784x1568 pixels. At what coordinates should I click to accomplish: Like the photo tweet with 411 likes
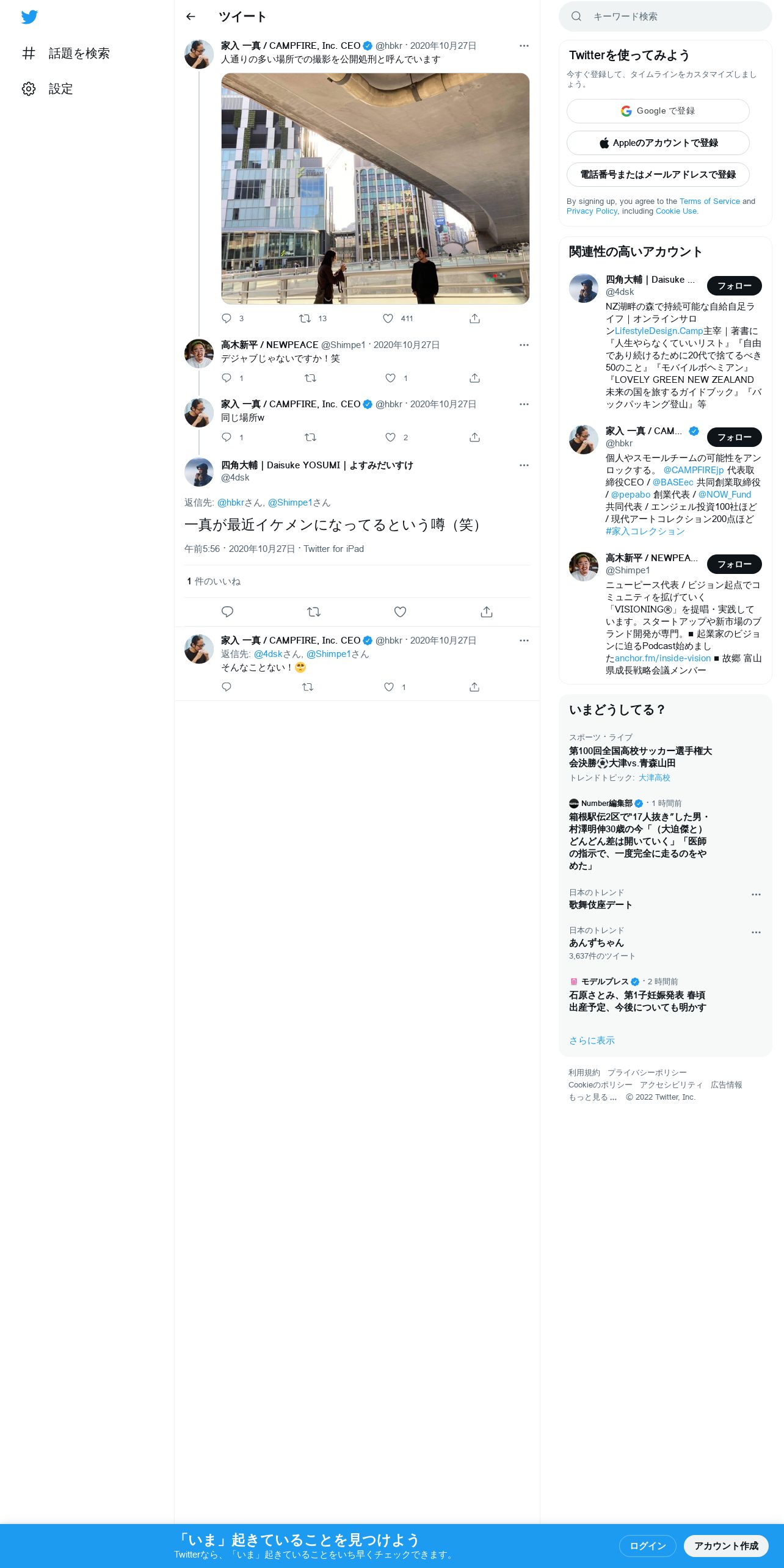388,318
